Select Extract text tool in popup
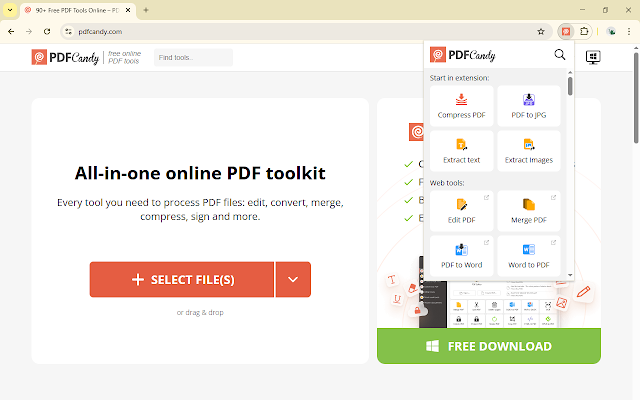This screenshot has width=640, height=400. pyautogui.click(x=462, y=151)
